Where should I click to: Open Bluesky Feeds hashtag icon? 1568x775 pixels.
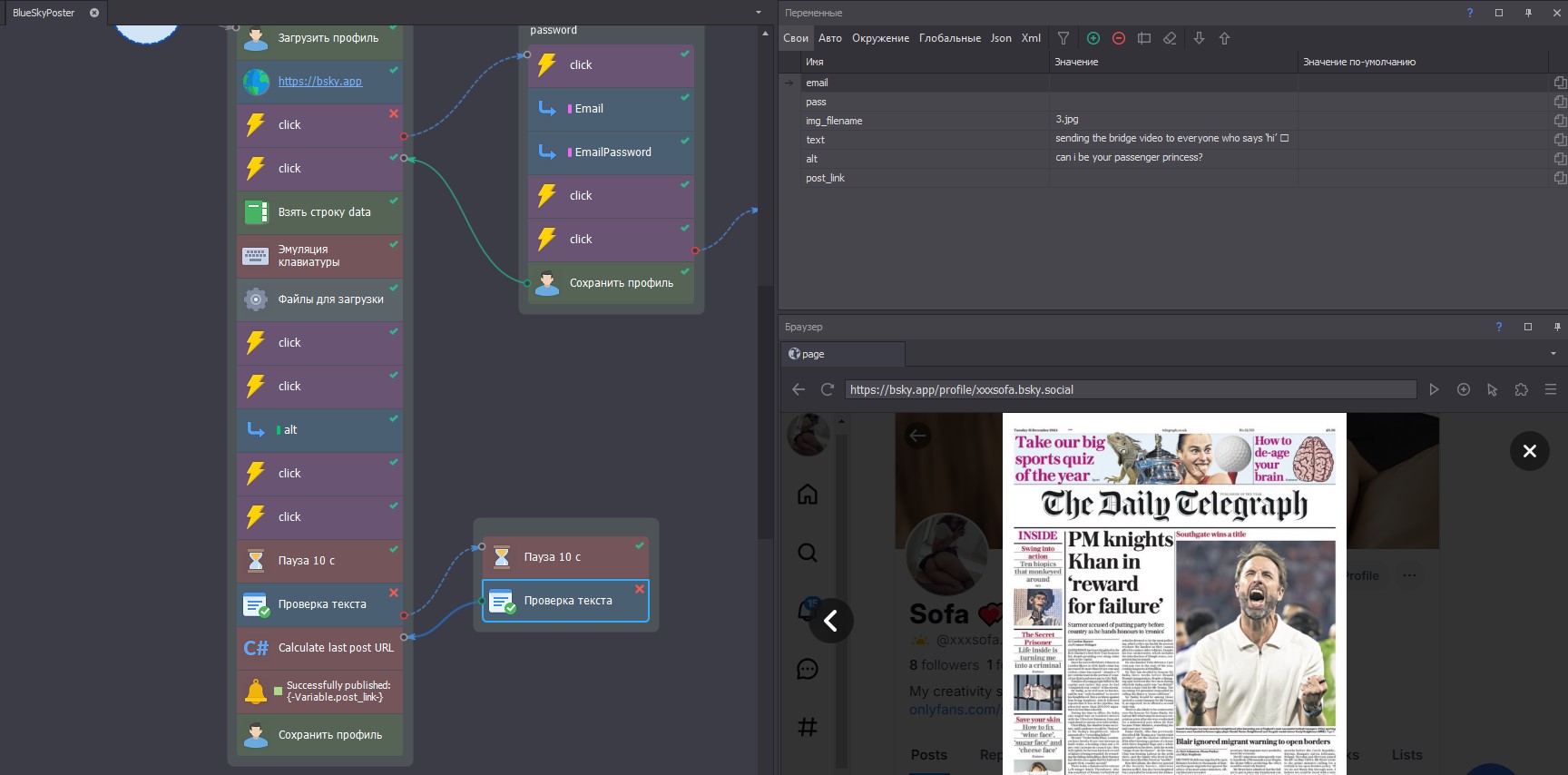coord(808,727)
